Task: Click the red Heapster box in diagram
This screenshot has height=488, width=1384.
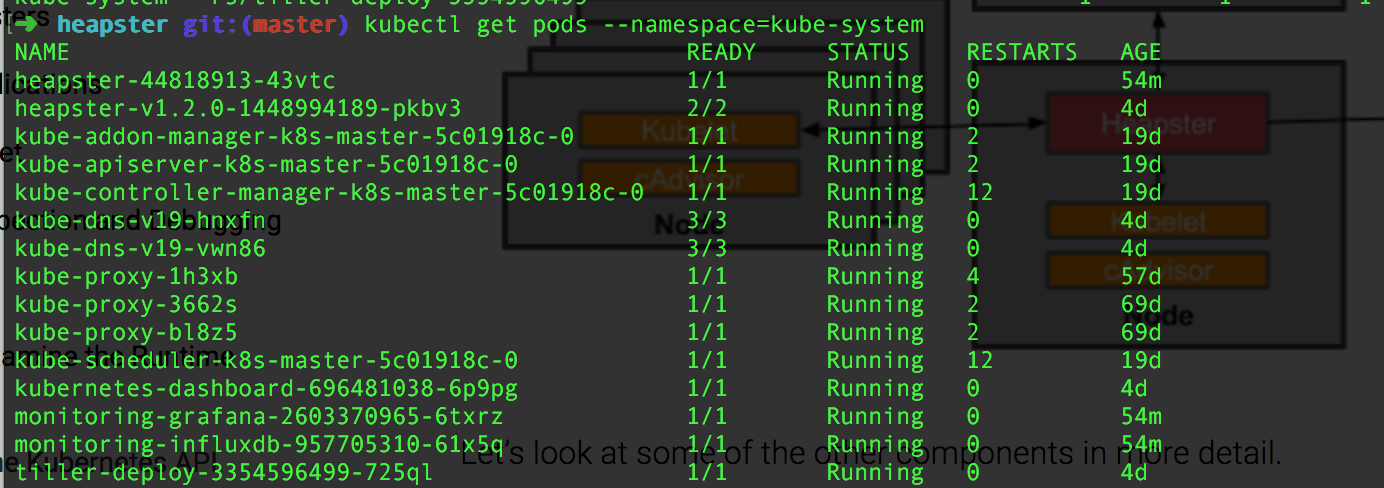Action: pos(1157,125)
